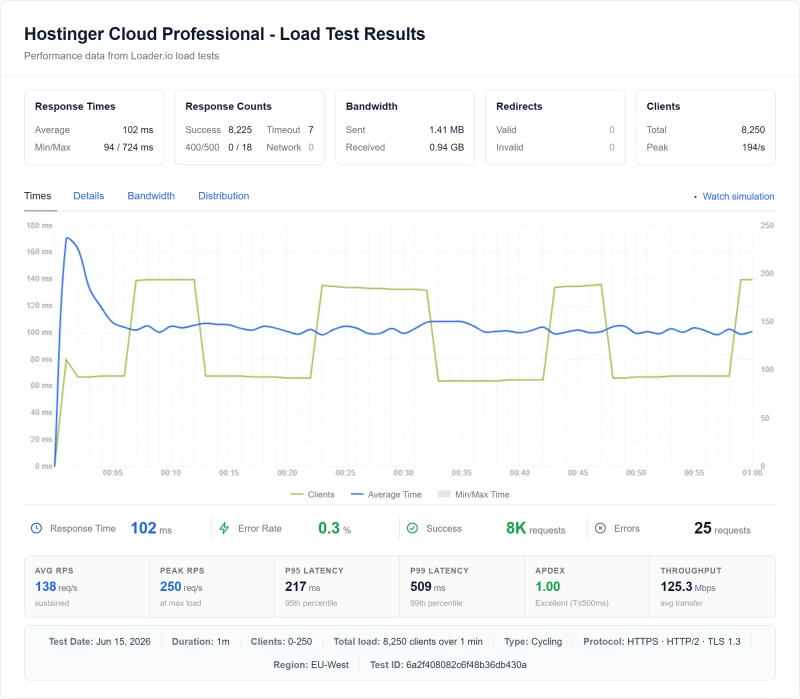The image size is (800, 699).
Task: Click the Region: EU-West entry
Action: [x=311, y=665]
